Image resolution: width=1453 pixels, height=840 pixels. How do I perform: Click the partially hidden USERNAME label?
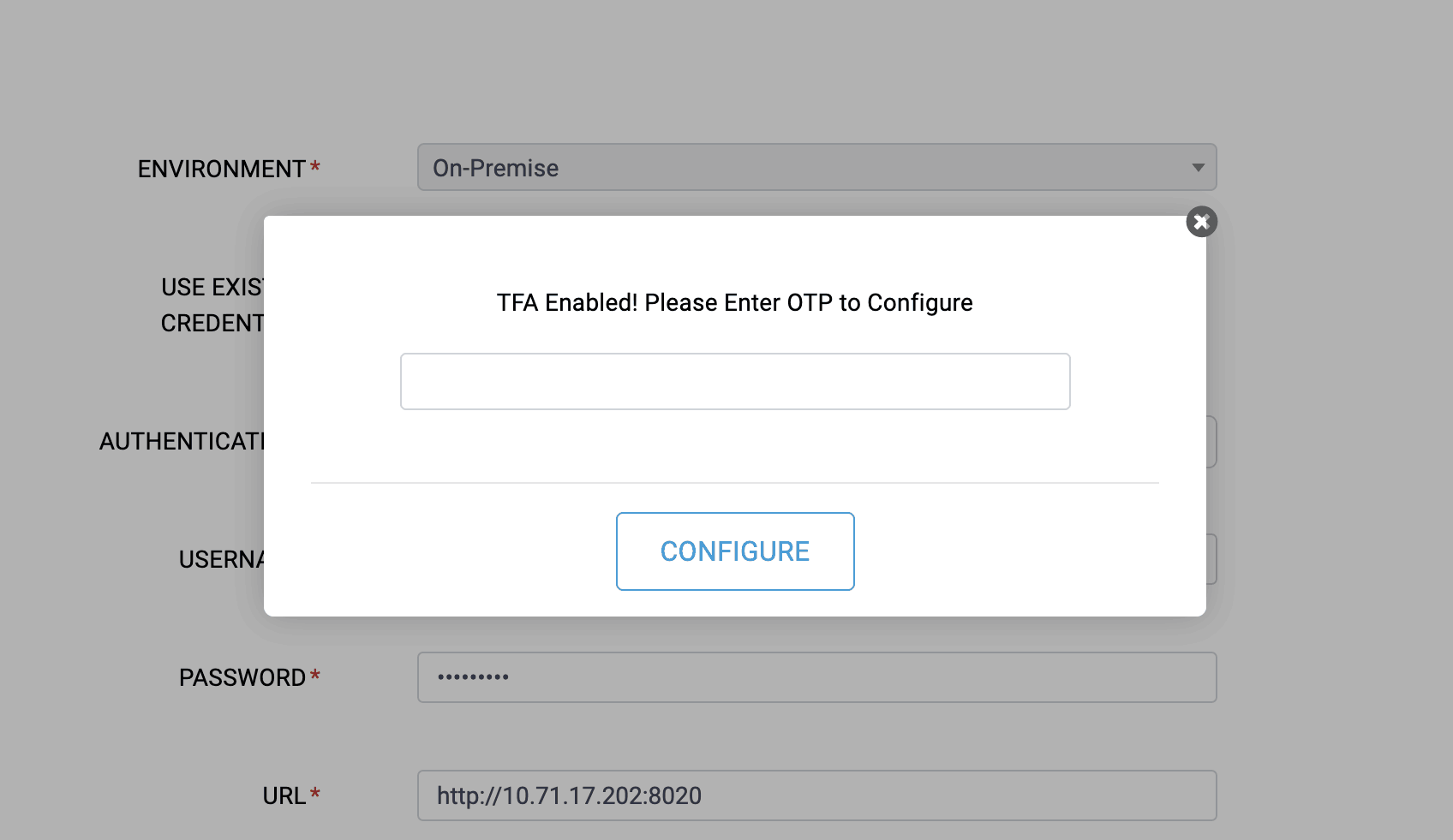221,559
